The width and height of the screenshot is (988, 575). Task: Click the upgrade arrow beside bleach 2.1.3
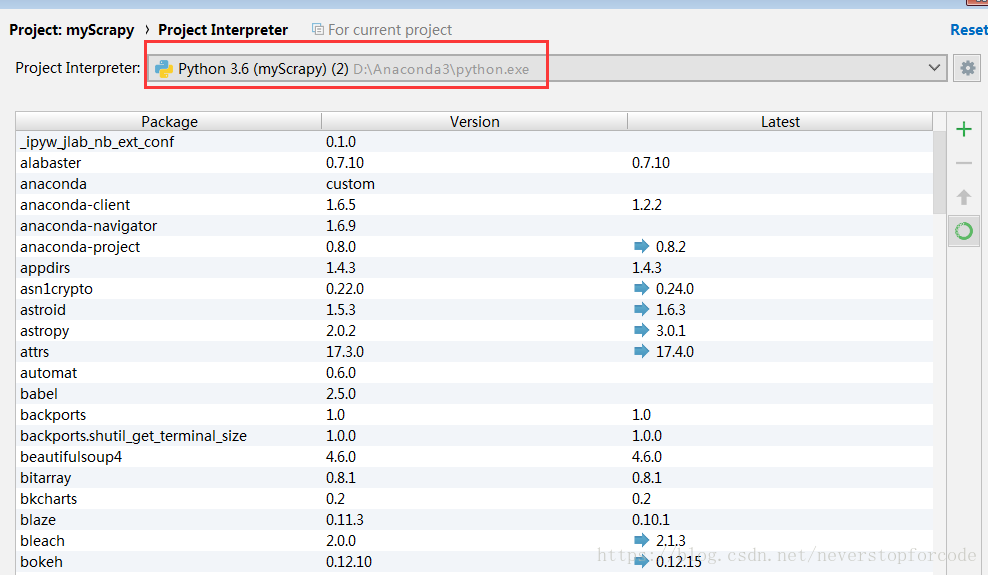pyautogui.click(x=641, y=540)
